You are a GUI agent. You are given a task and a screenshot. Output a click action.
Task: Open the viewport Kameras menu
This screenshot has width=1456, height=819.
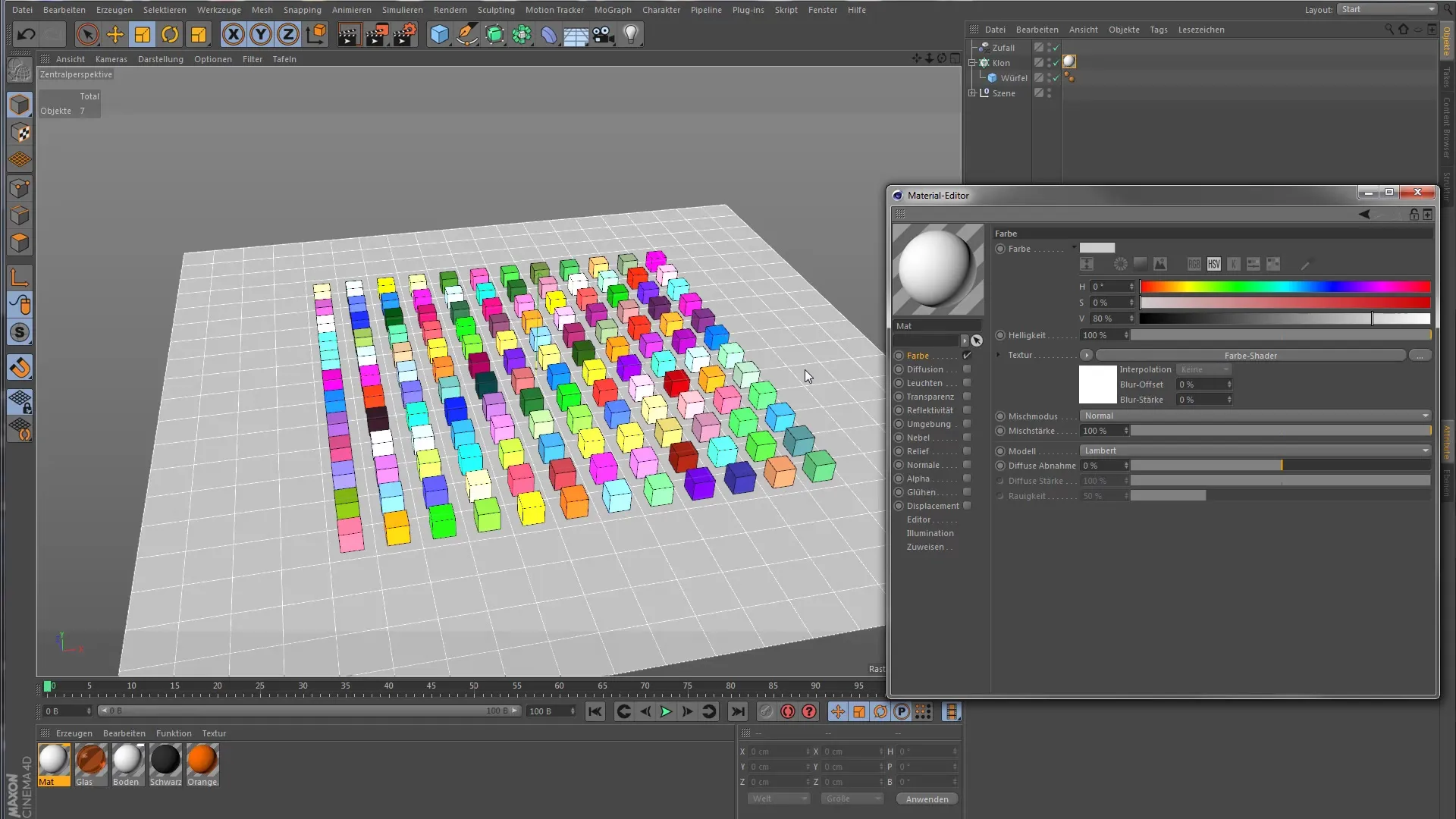coord(111,59)
